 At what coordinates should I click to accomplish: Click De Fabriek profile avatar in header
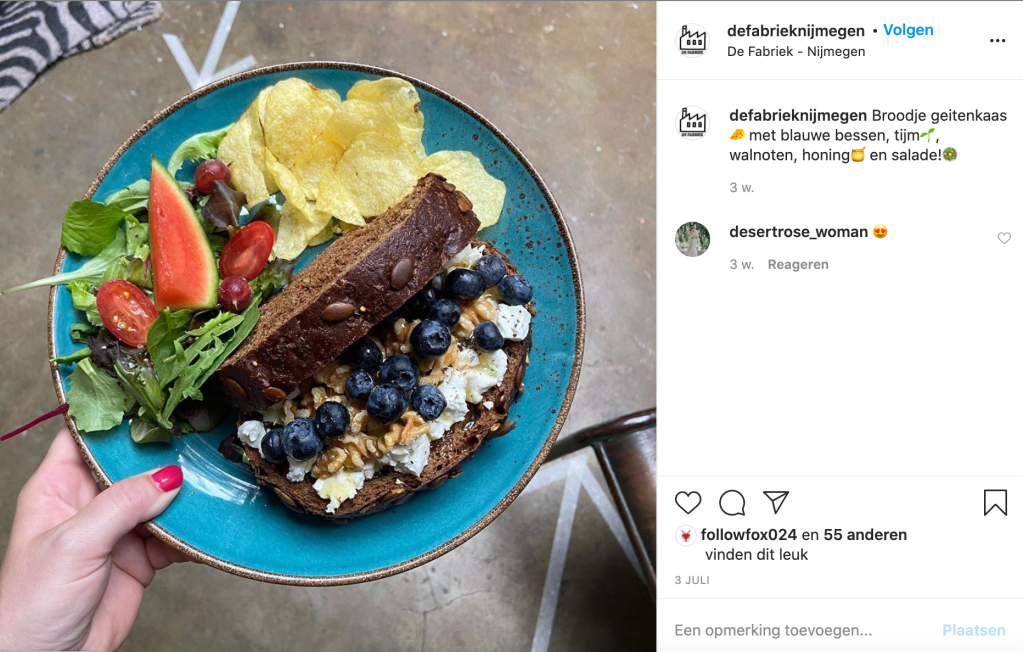pos(692,40)
